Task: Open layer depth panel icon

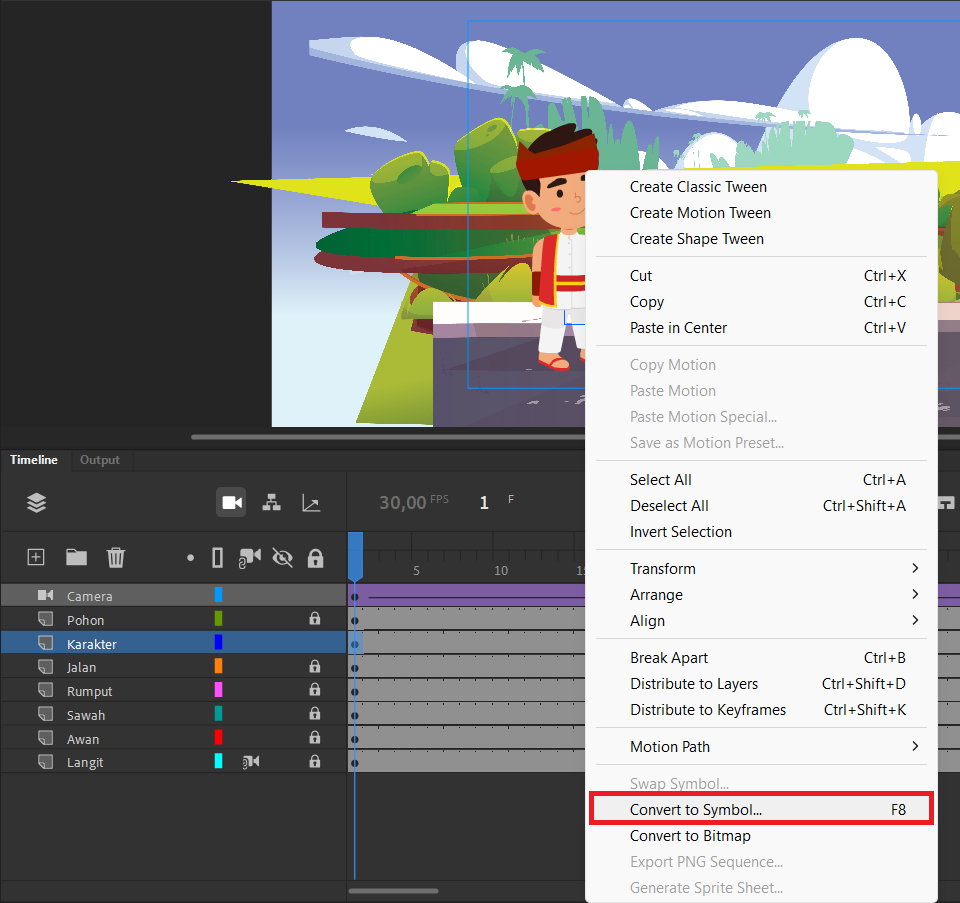Action: tap(311, 503)
